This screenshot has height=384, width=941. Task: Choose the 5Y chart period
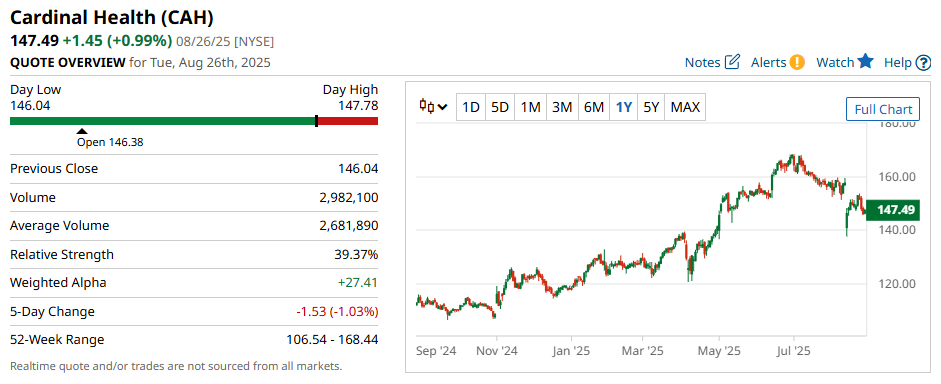[x=651, y=107]
